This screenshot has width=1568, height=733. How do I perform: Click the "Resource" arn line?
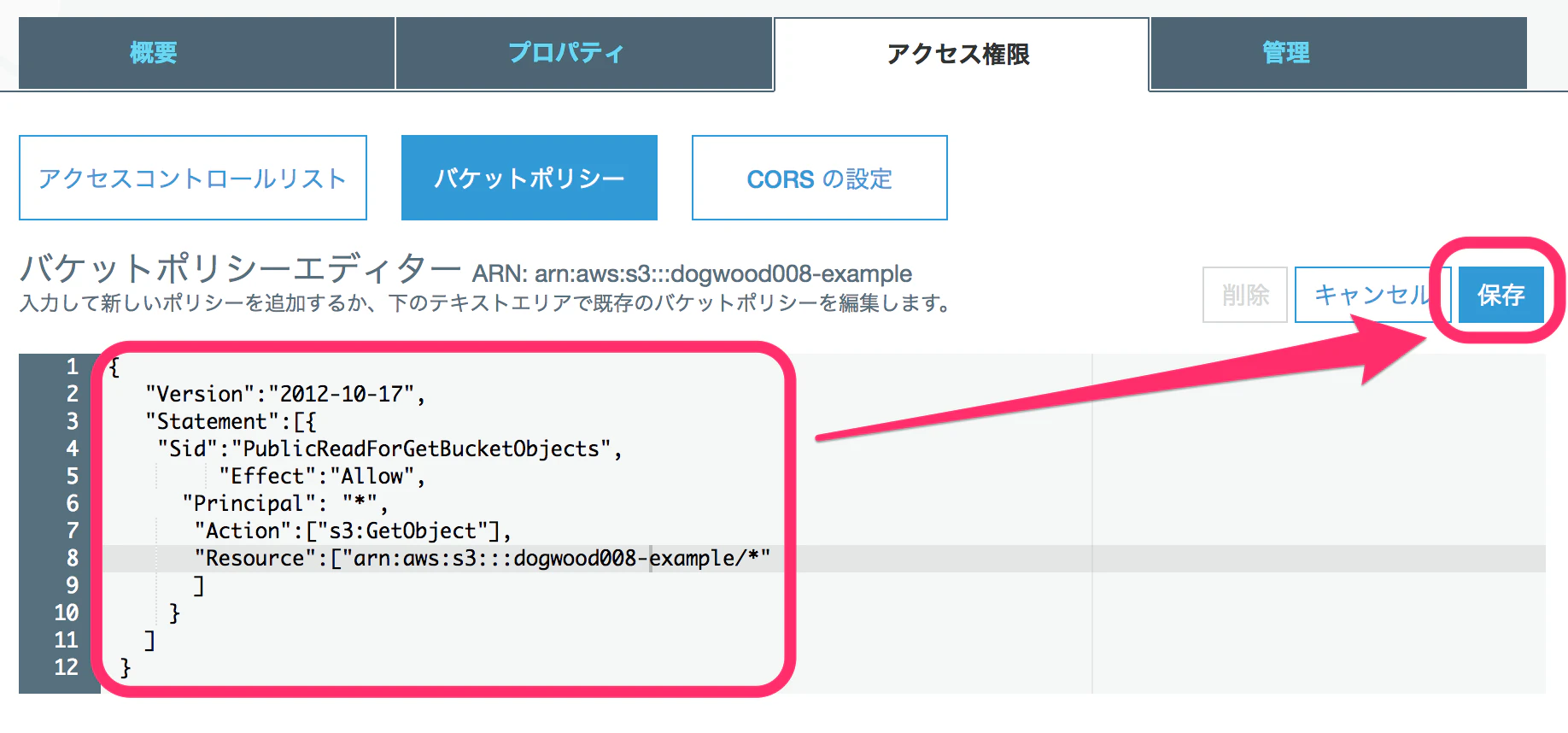point(483,558)
